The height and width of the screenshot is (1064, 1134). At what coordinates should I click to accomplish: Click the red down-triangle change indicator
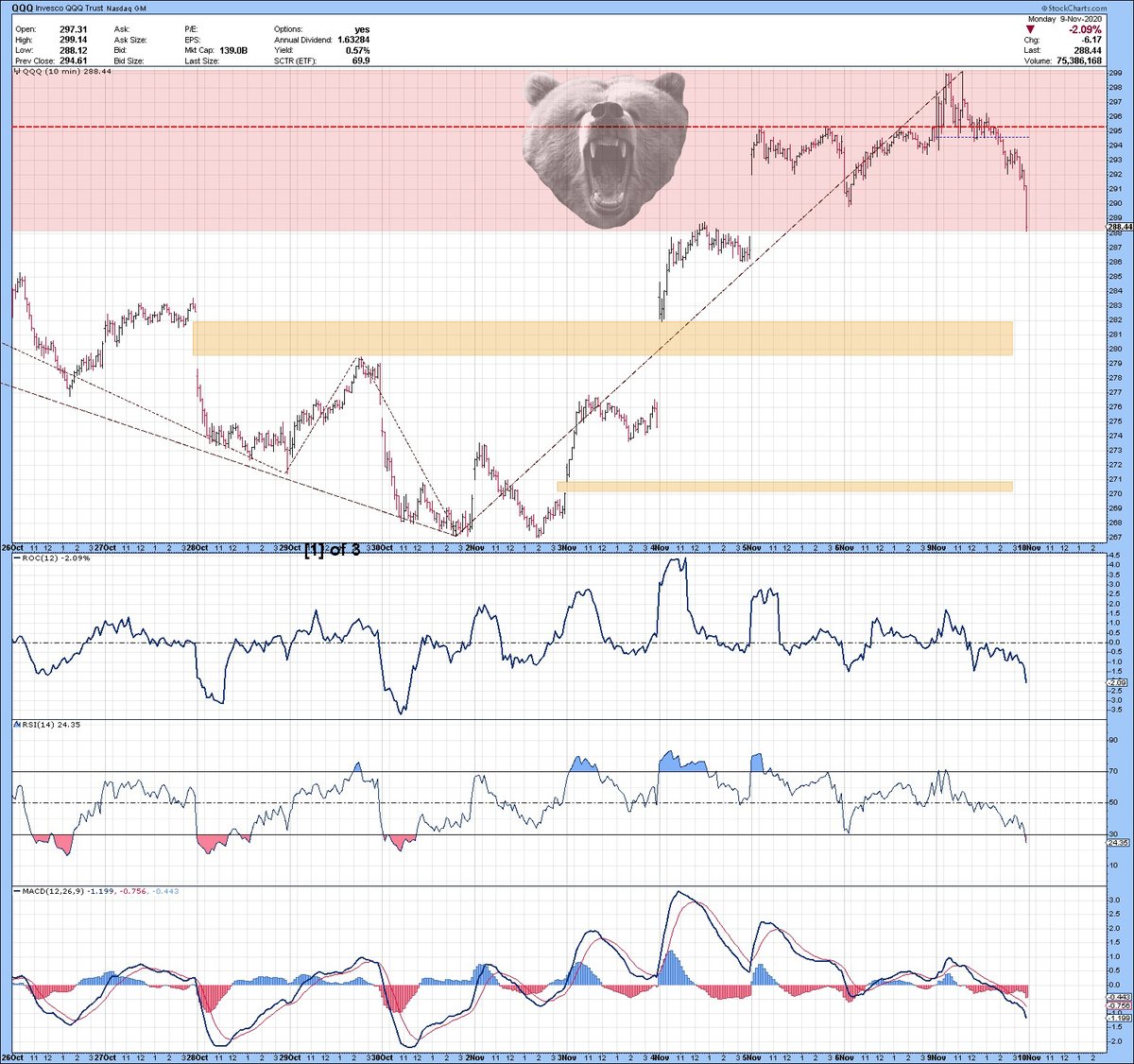tap(1029, 30)
